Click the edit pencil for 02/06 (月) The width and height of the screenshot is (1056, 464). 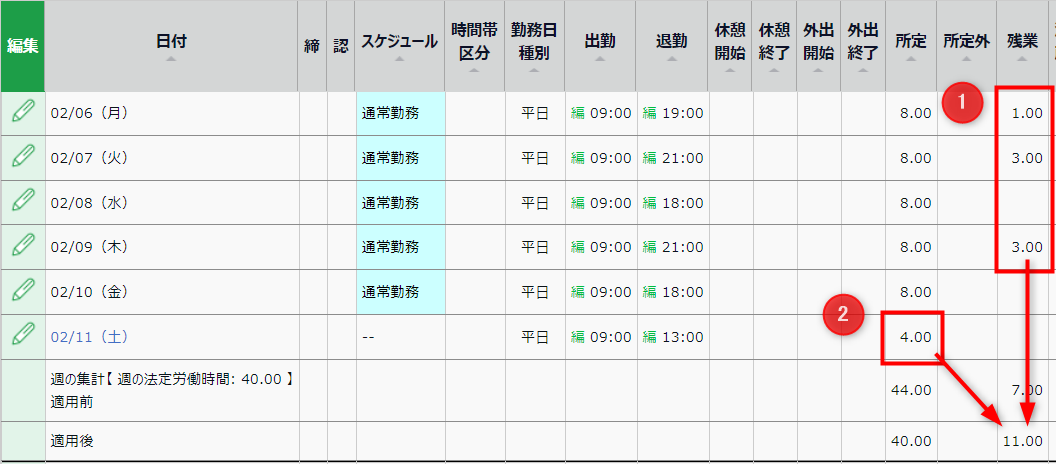23,112
